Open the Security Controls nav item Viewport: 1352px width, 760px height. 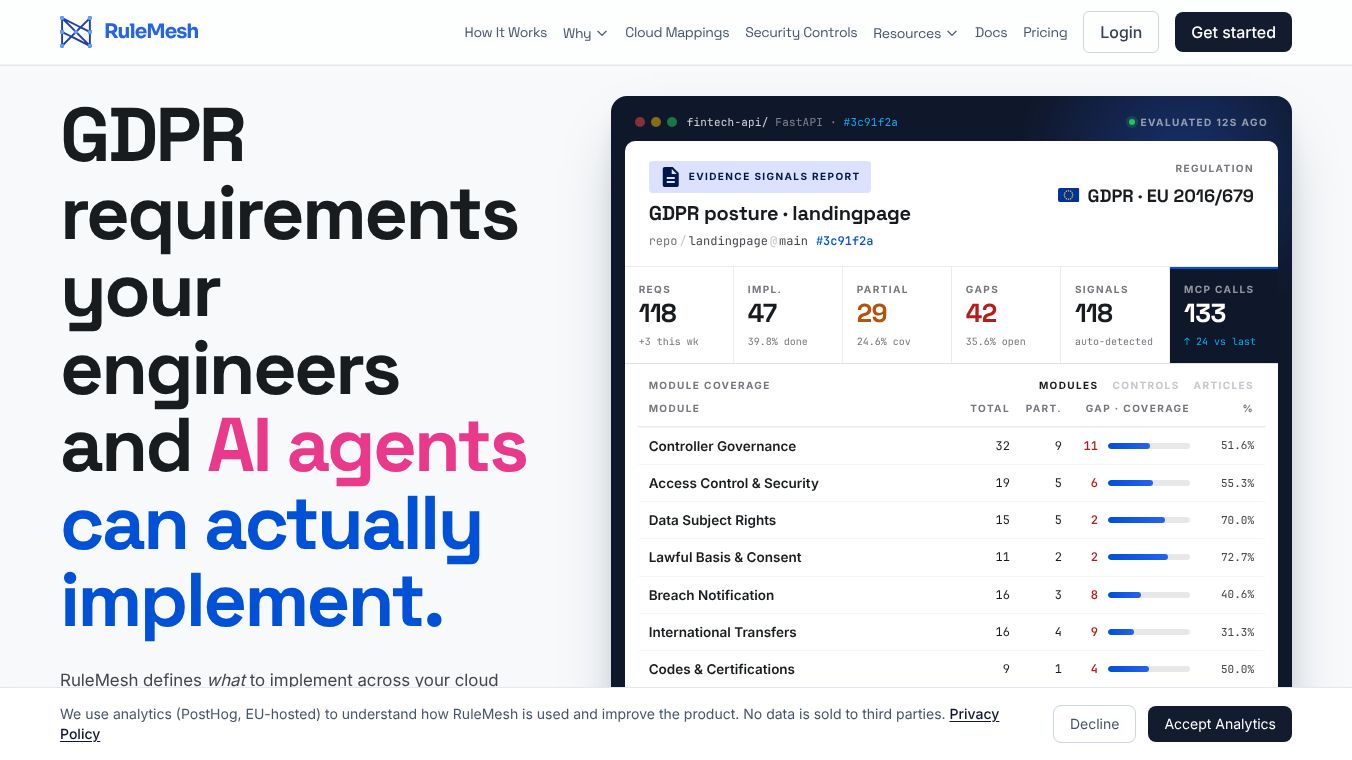801,32
